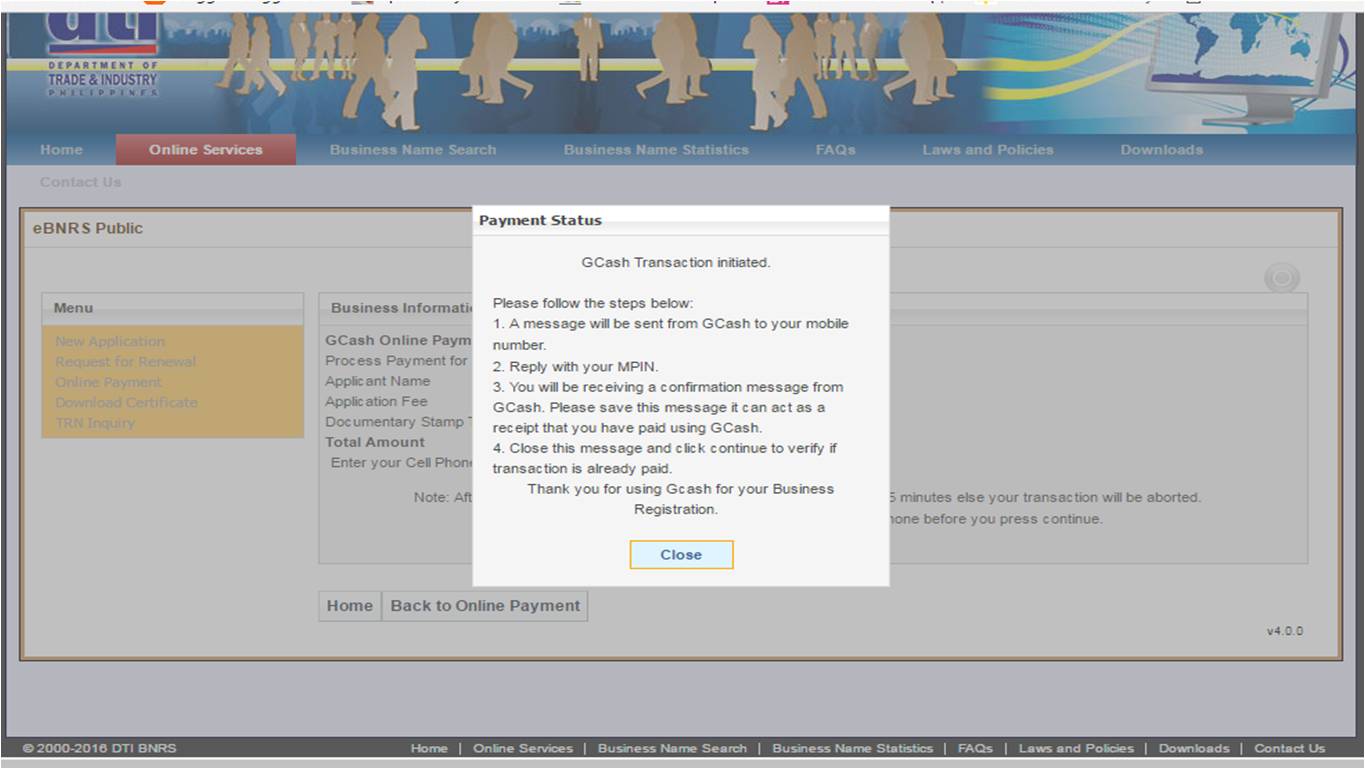
Task: Open Business Name Statistics from the top navigation
Action: coord(657,149)
